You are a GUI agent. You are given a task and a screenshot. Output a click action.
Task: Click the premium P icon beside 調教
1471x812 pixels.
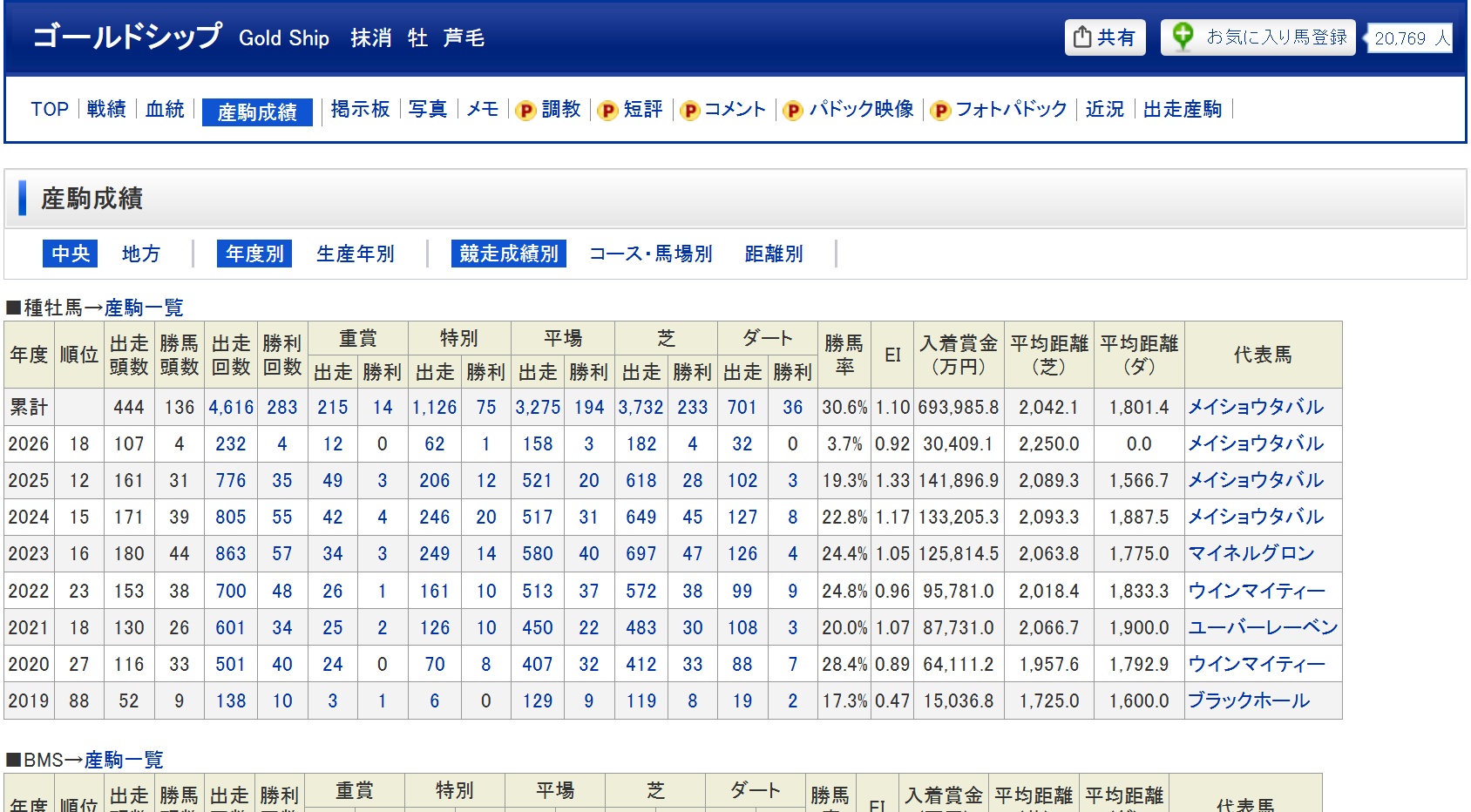pos(525,111)
